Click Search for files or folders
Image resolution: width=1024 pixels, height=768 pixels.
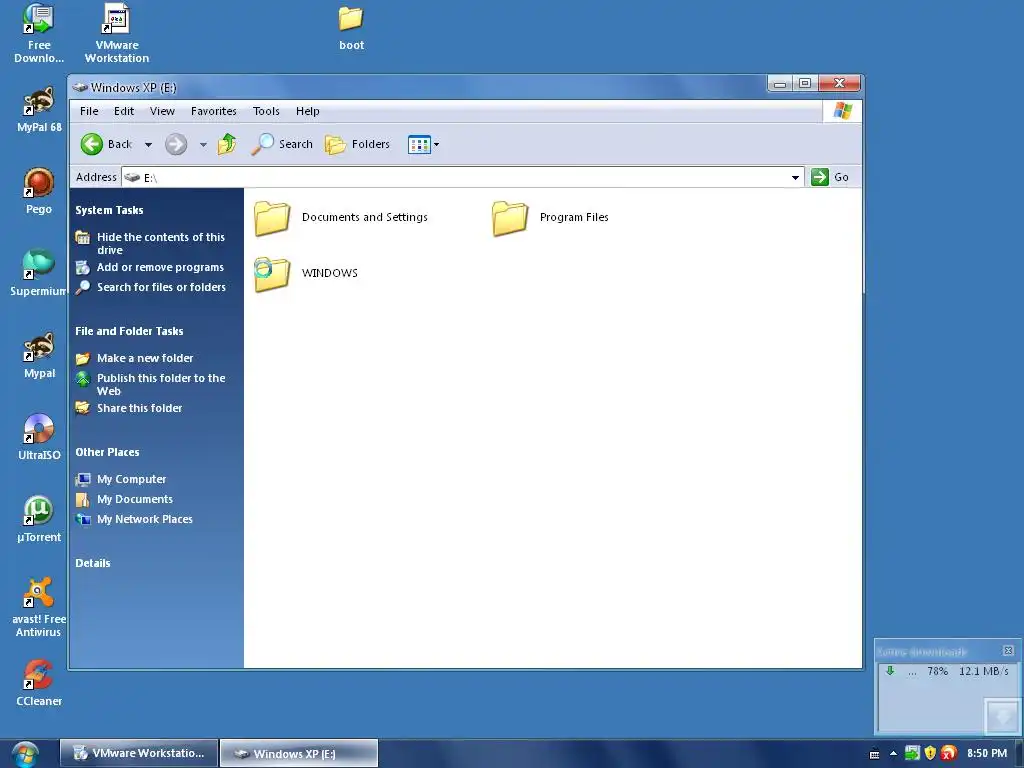click(161, 287)
